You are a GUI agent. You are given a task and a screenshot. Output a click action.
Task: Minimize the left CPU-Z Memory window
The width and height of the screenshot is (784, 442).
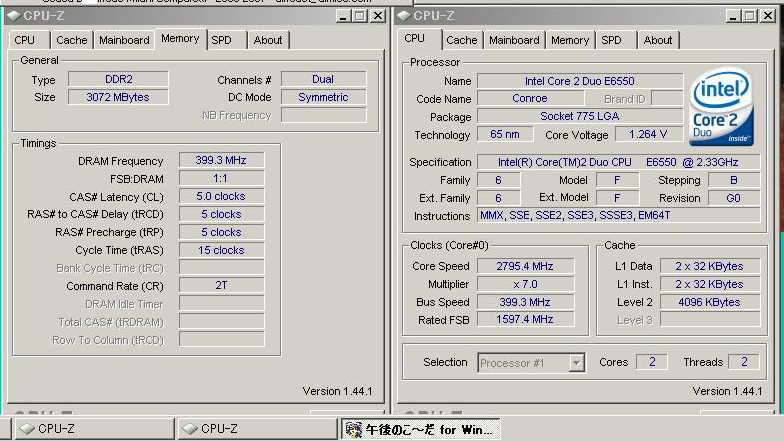point(343,16)
